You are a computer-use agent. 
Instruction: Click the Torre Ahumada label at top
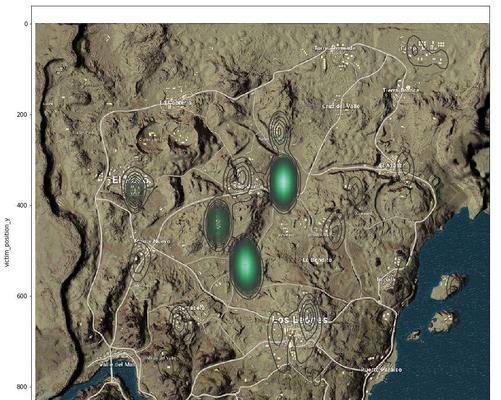pos(335,48)
